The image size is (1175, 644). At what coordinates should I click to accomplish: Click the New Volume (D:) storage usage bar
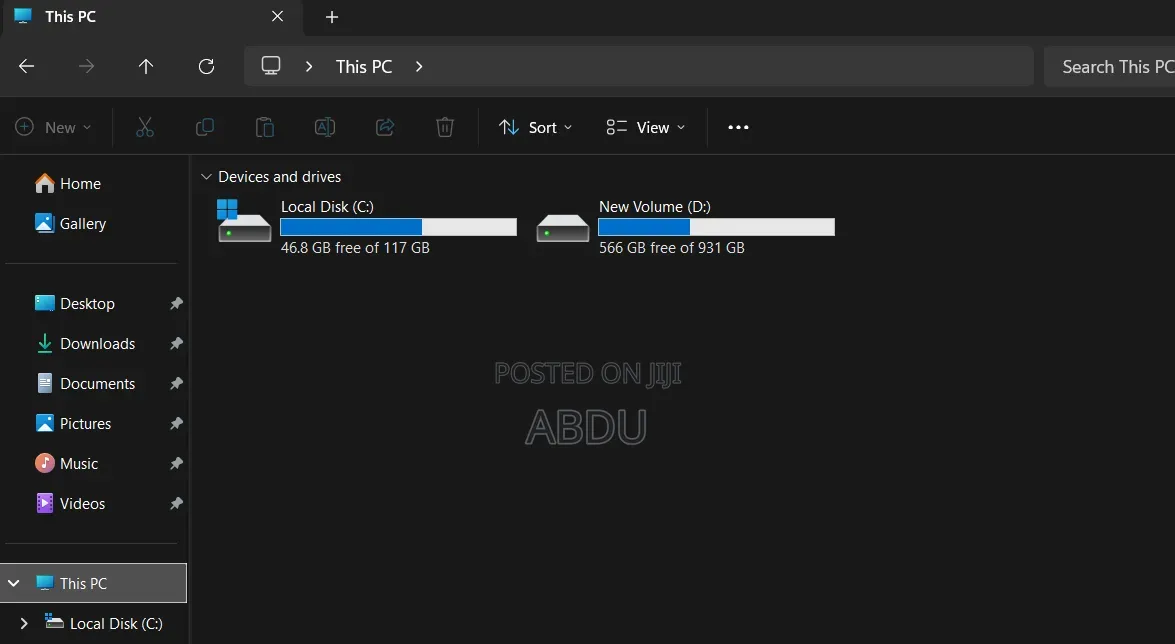click(x=716, y=227)
